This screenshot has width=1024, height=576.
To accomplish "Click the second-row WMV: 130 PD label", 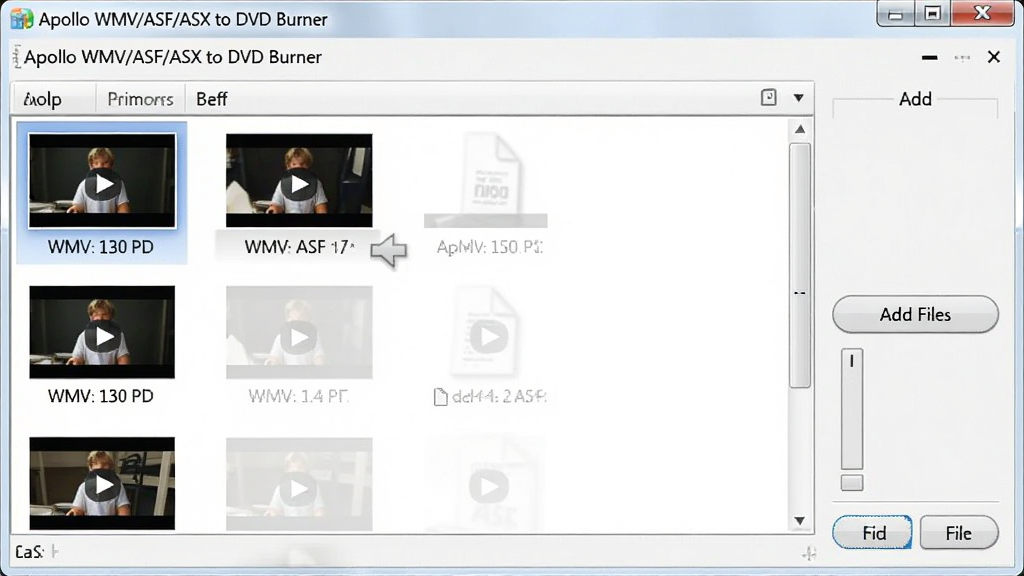I will [x=101, y=396].
